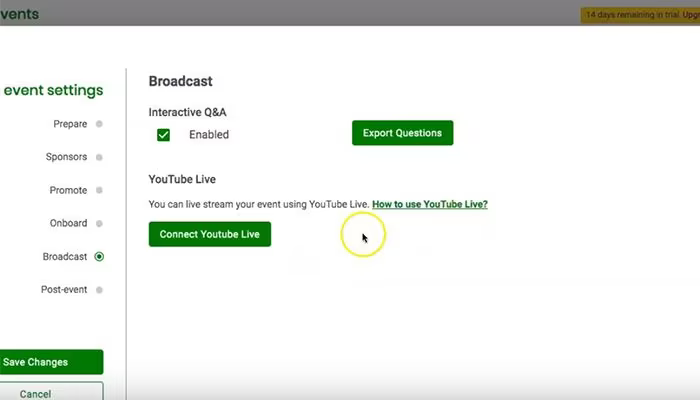Screen dimensions: 700x400
Task: Select the Onboard step dot
Action: point(99,223)
